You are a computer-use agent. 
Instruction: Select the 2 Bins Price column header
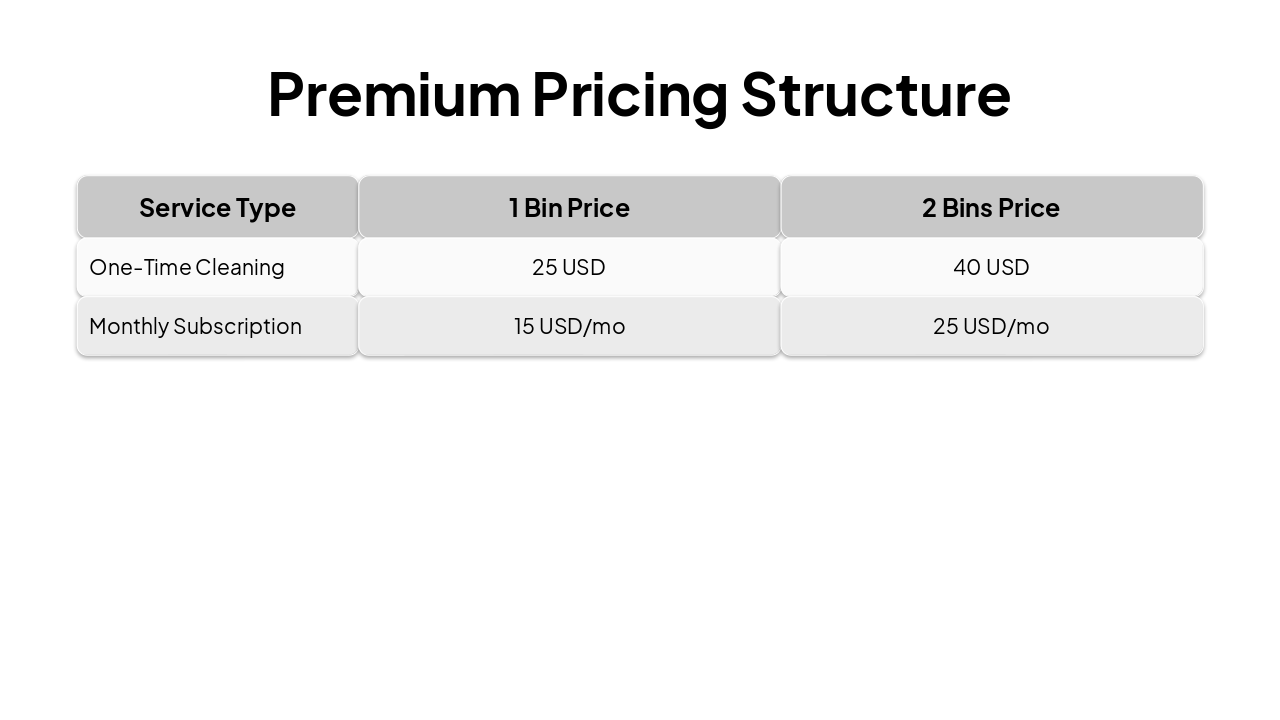click(x=991, y=207)
